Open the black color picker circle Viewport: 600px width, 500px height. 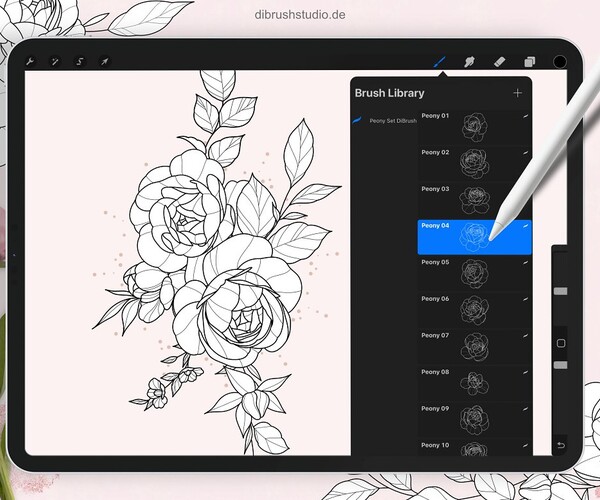pos(560,62)
